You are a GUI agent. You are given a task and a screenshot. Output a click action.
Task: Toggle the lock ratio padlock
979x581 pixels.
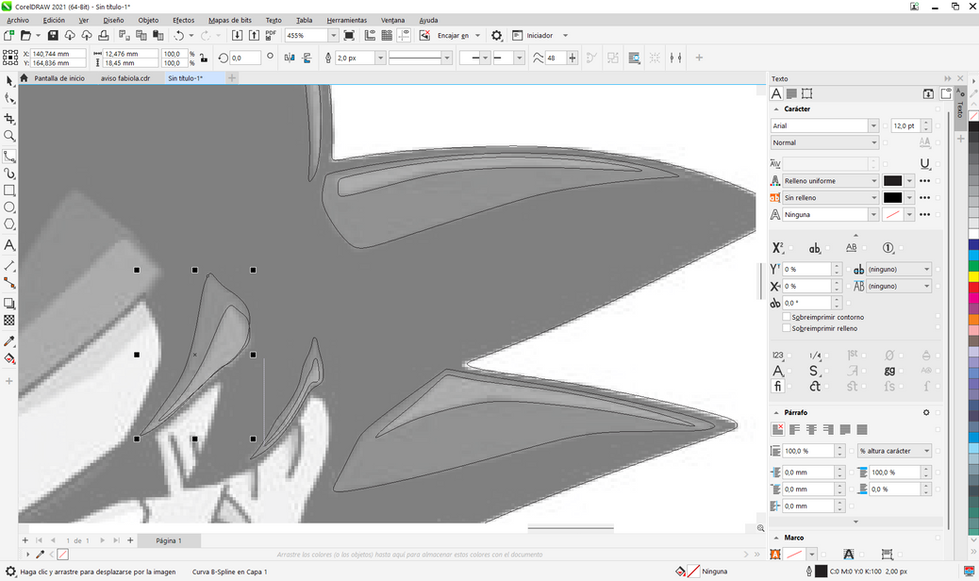click(x=204, y=58)
